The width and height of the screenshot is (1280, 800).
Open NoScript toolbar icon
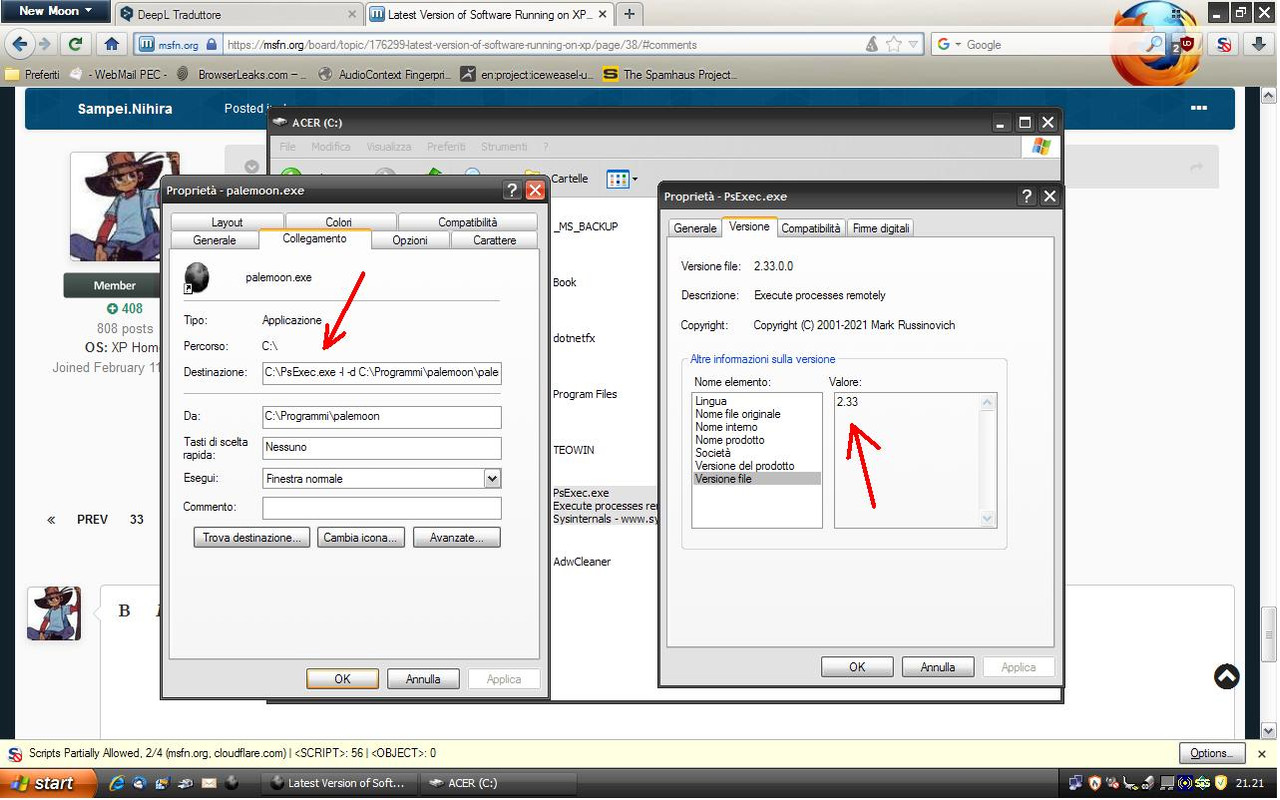tap(1223, 44)
